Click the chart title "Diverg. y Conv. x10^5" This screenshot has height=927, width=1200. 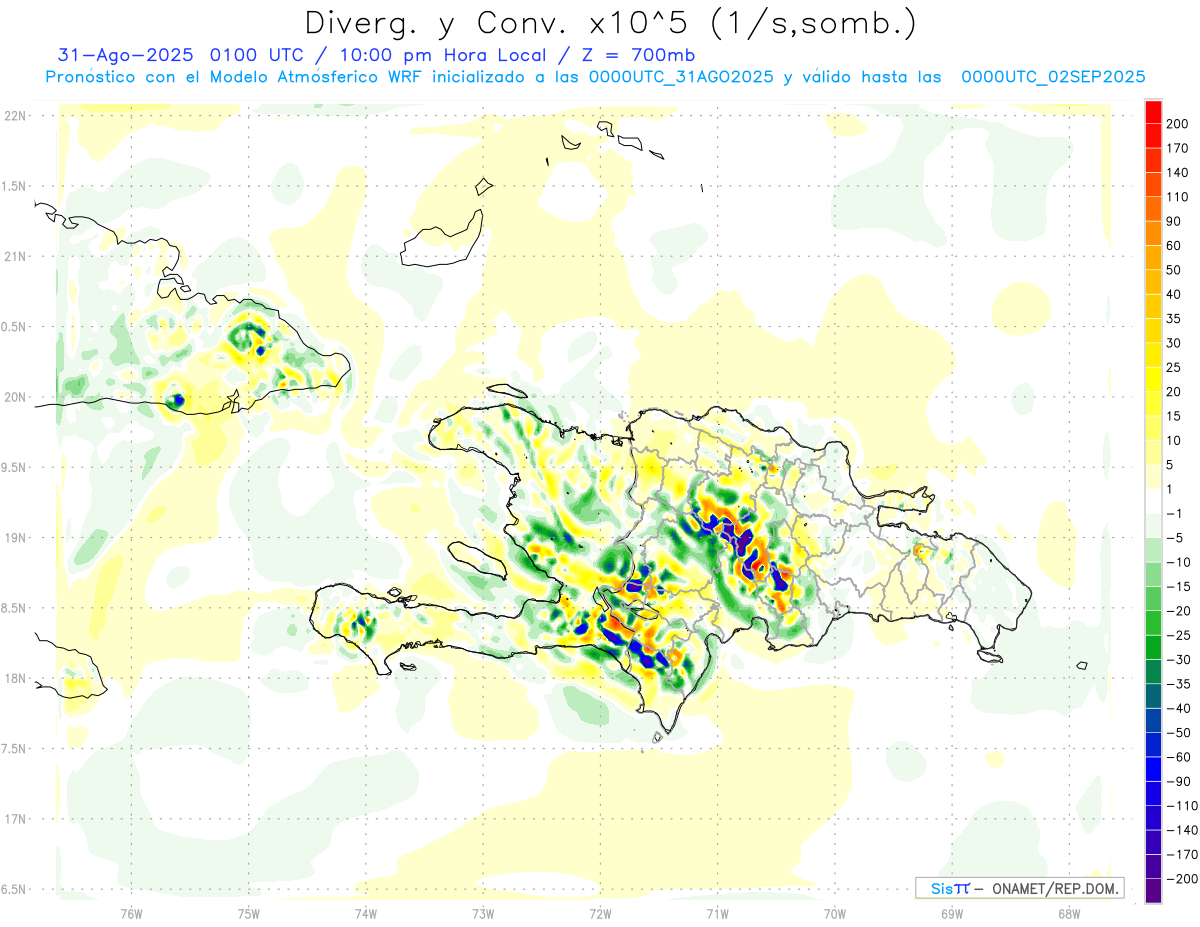coord(496,22)
